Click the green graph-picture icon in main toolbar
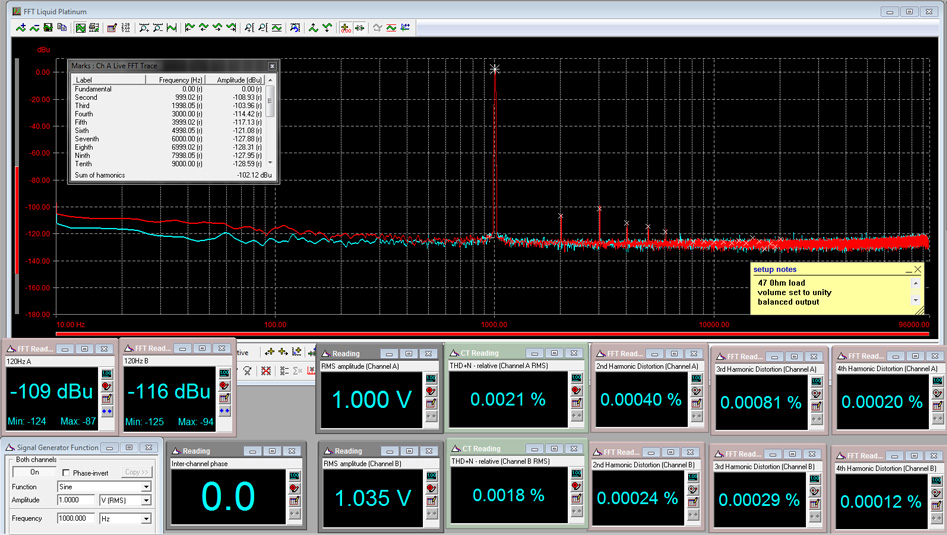This screenshot has height=535, width=947. coord(80,28)
